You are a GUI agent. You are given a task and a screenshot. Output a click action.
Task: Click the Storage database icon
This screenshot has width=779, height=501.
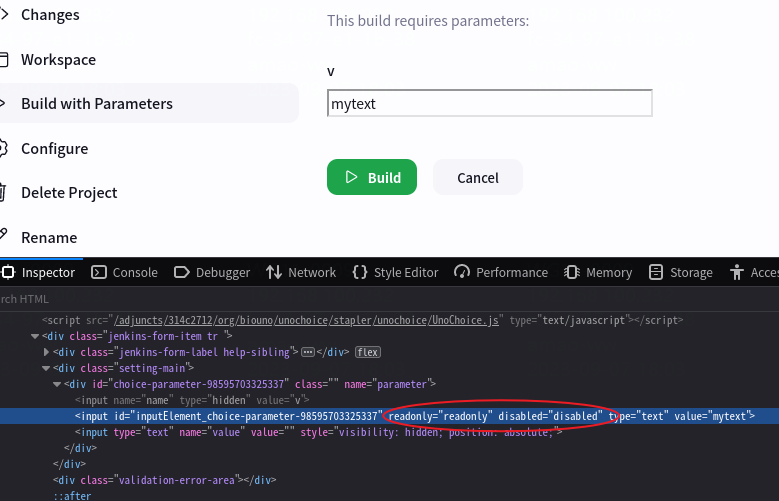(x=656, y=272)
